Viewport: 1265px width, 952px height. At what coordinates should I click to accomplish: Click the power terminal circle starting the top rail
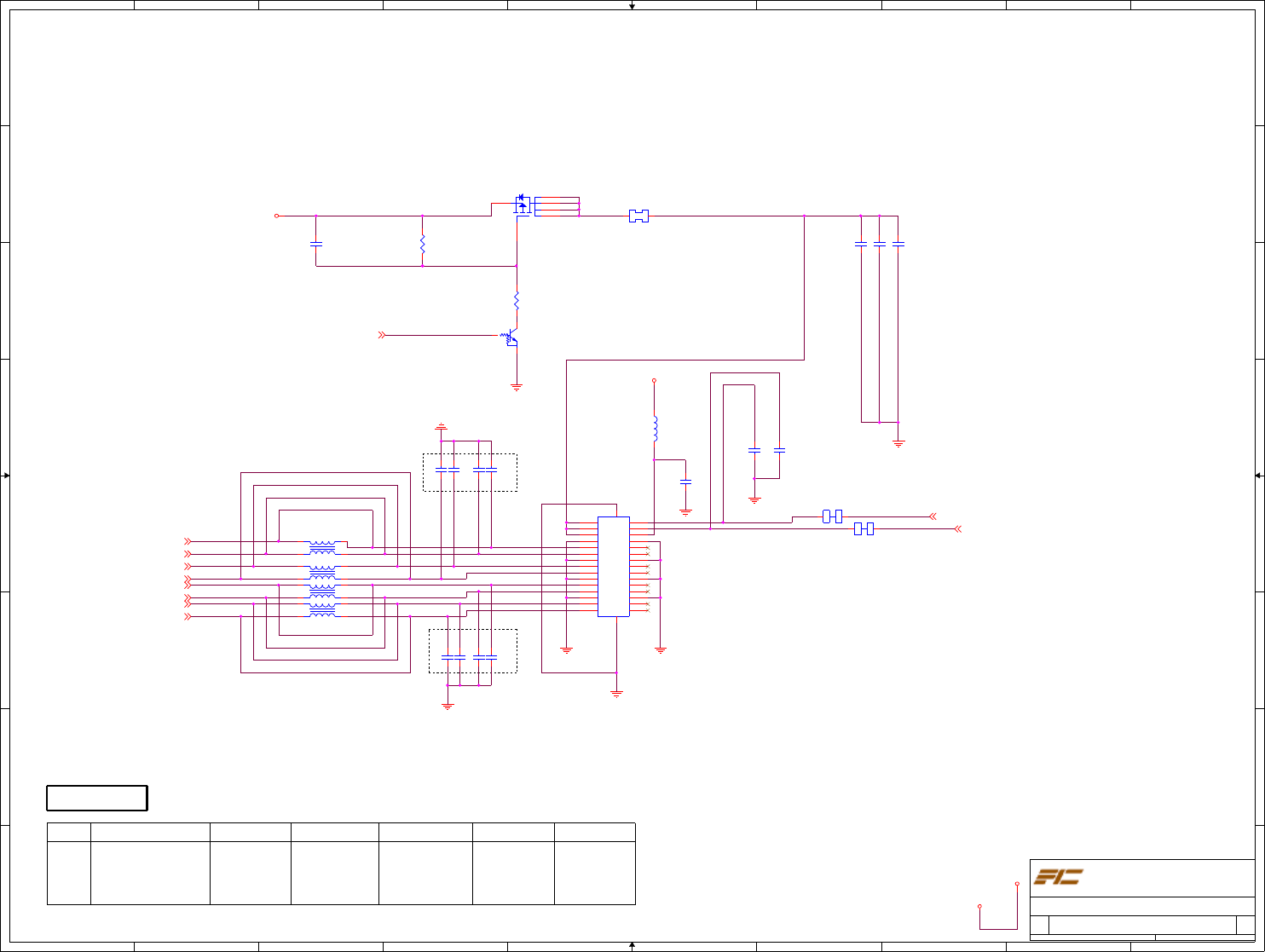click(276, 216)
